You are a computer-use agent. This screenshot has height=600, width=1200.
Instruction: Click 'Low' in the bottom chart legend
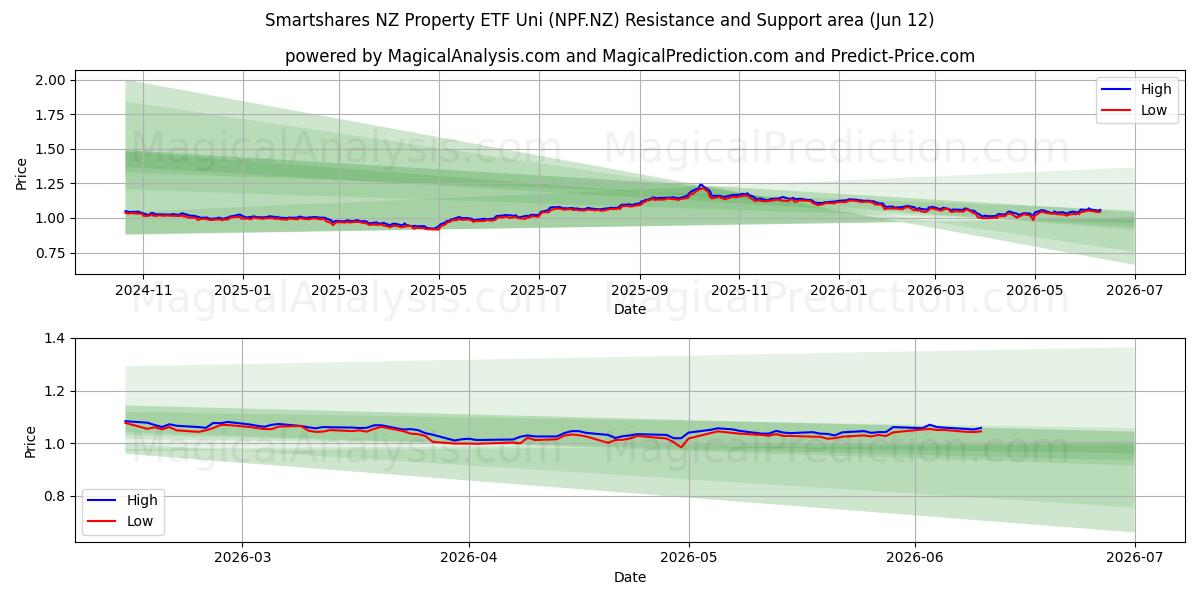[x=140, y=521]
